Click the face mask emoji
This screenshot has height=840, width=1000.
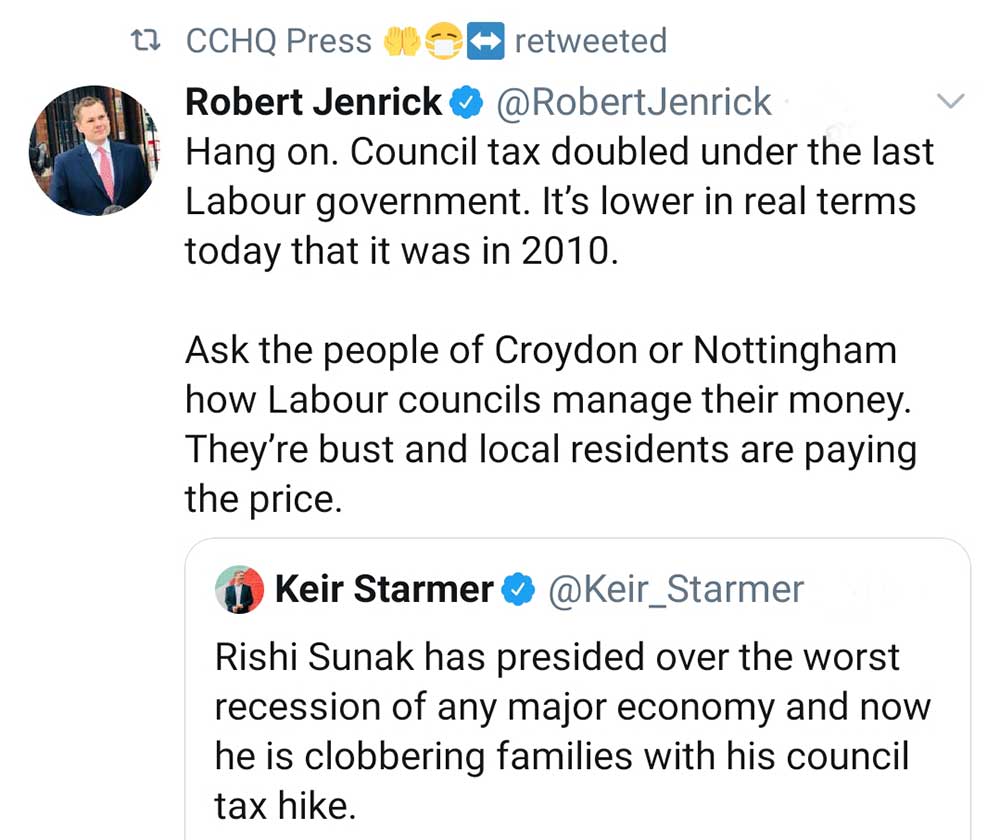pos(443,41)
